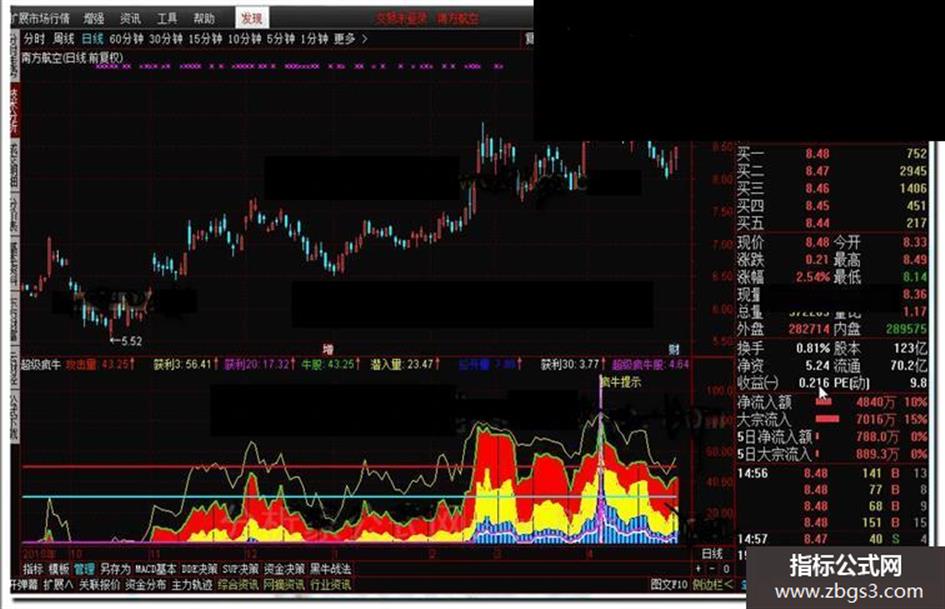Click the plus zoom-in chart icon
Image resolution: width=945 pixels, height=609 pixels.
click(699, 569)
